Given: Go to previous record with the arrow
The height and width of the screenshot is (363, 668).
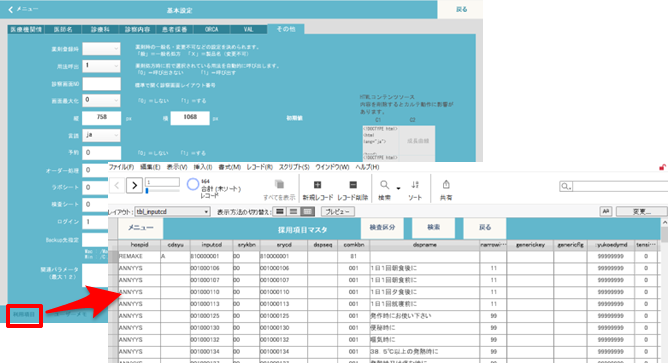Looking at the screenshot, I should point(117,185).
